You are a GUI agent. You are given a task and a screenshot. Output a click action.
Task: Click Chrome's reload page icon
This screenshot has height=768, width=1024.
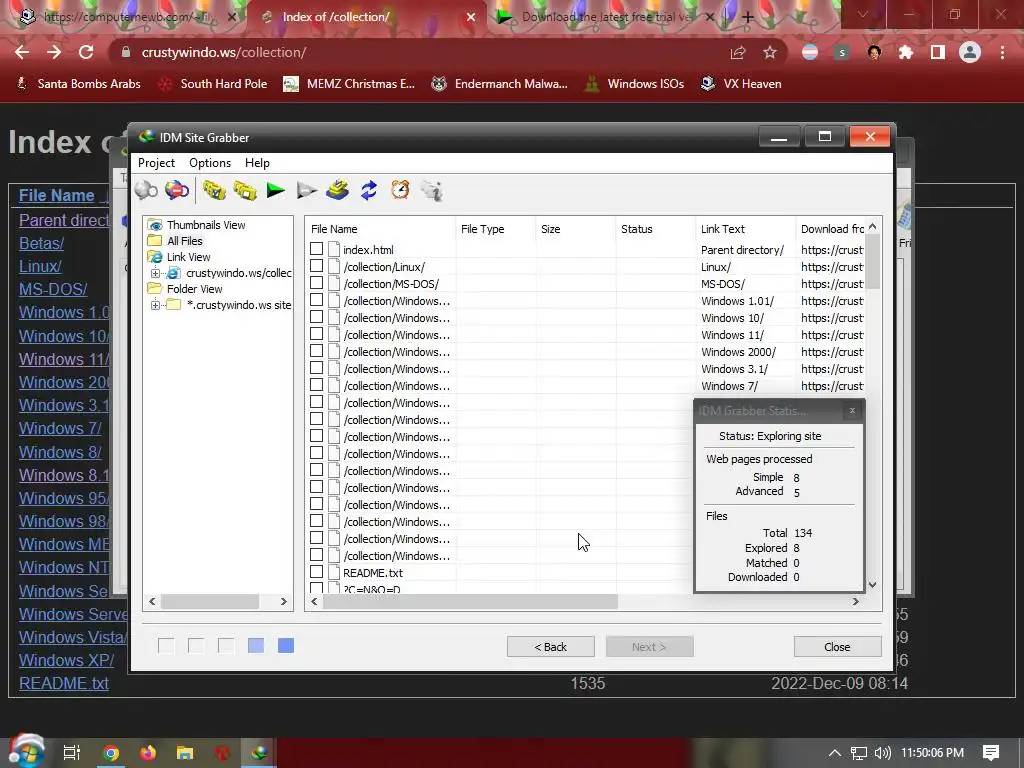(x=86, y=52)
